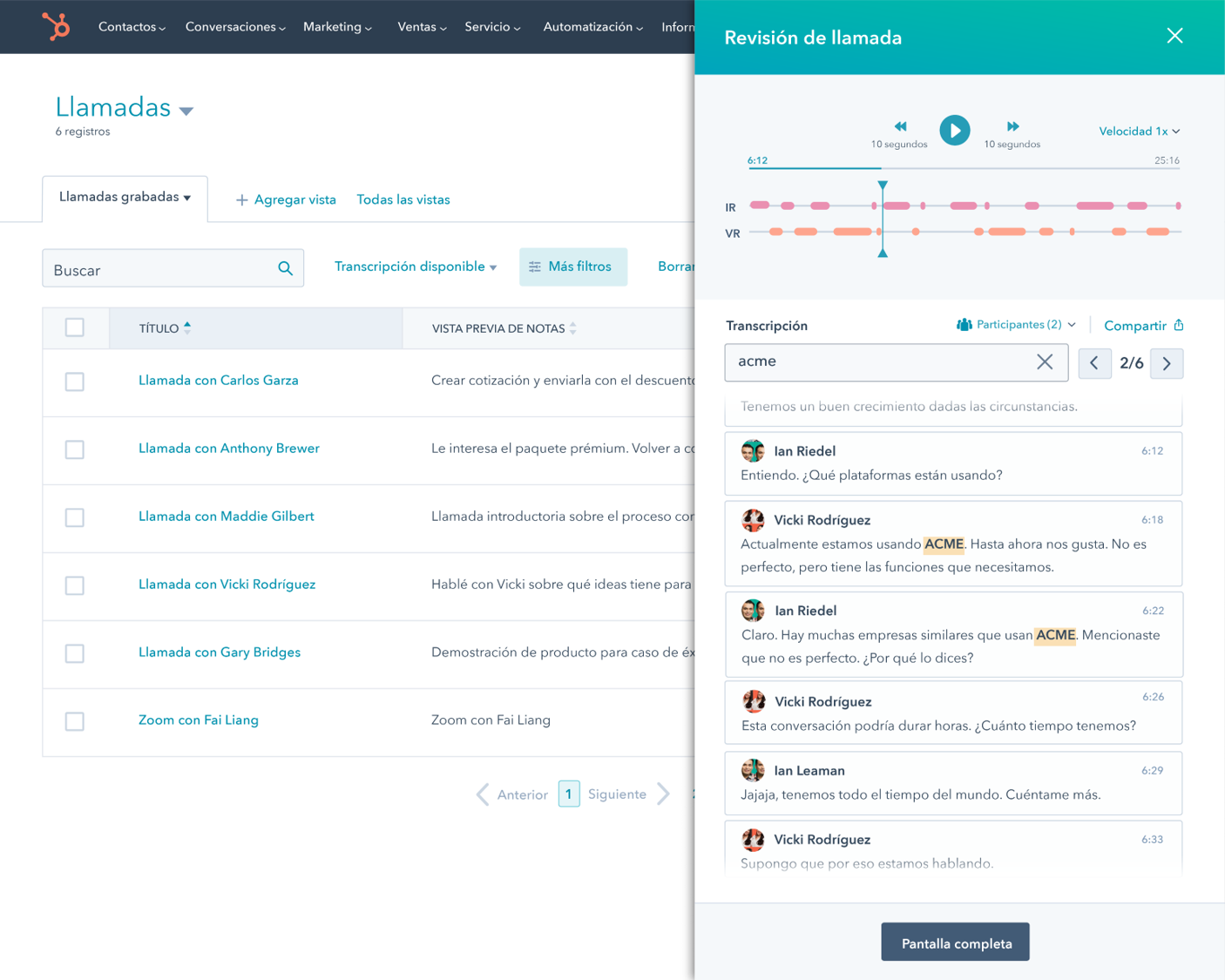The width and height of the screenshot is (1225, 980).
Task: Check the Llamada con Carlos Garza row
Action: point(75,382)
